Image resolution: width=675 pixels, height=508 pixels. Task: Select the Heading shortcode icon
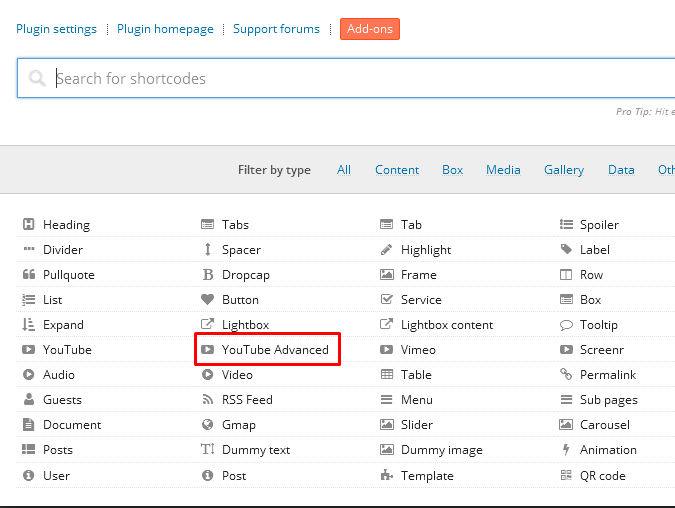coord(29,225)
